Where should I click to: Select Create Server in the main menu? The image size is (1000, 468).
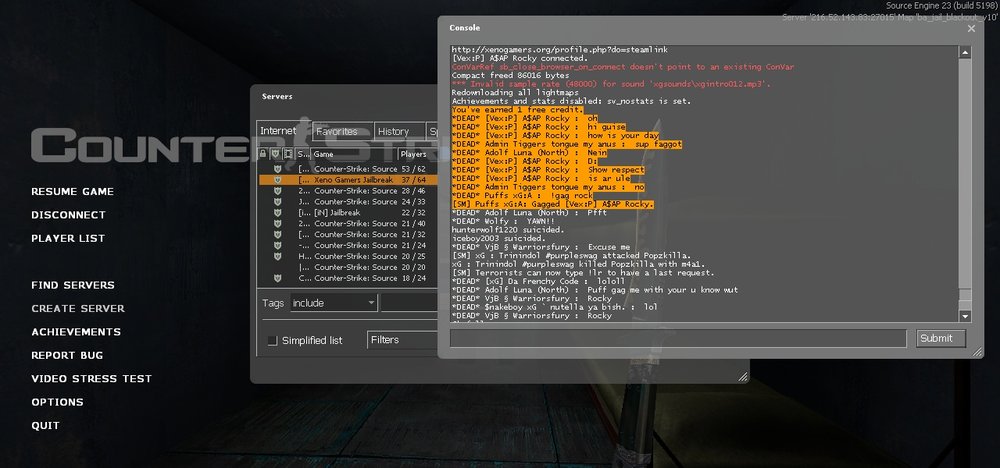tap(78, 309)
